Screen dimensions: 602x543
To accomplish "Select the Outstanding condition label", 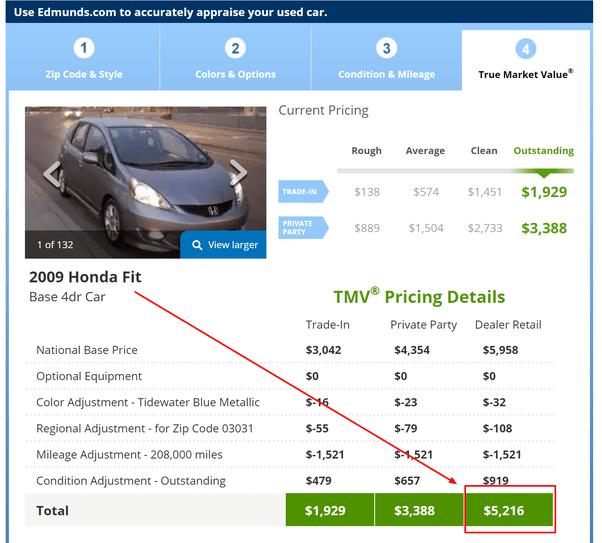I will pyautogui.click(x=544, y=151).
